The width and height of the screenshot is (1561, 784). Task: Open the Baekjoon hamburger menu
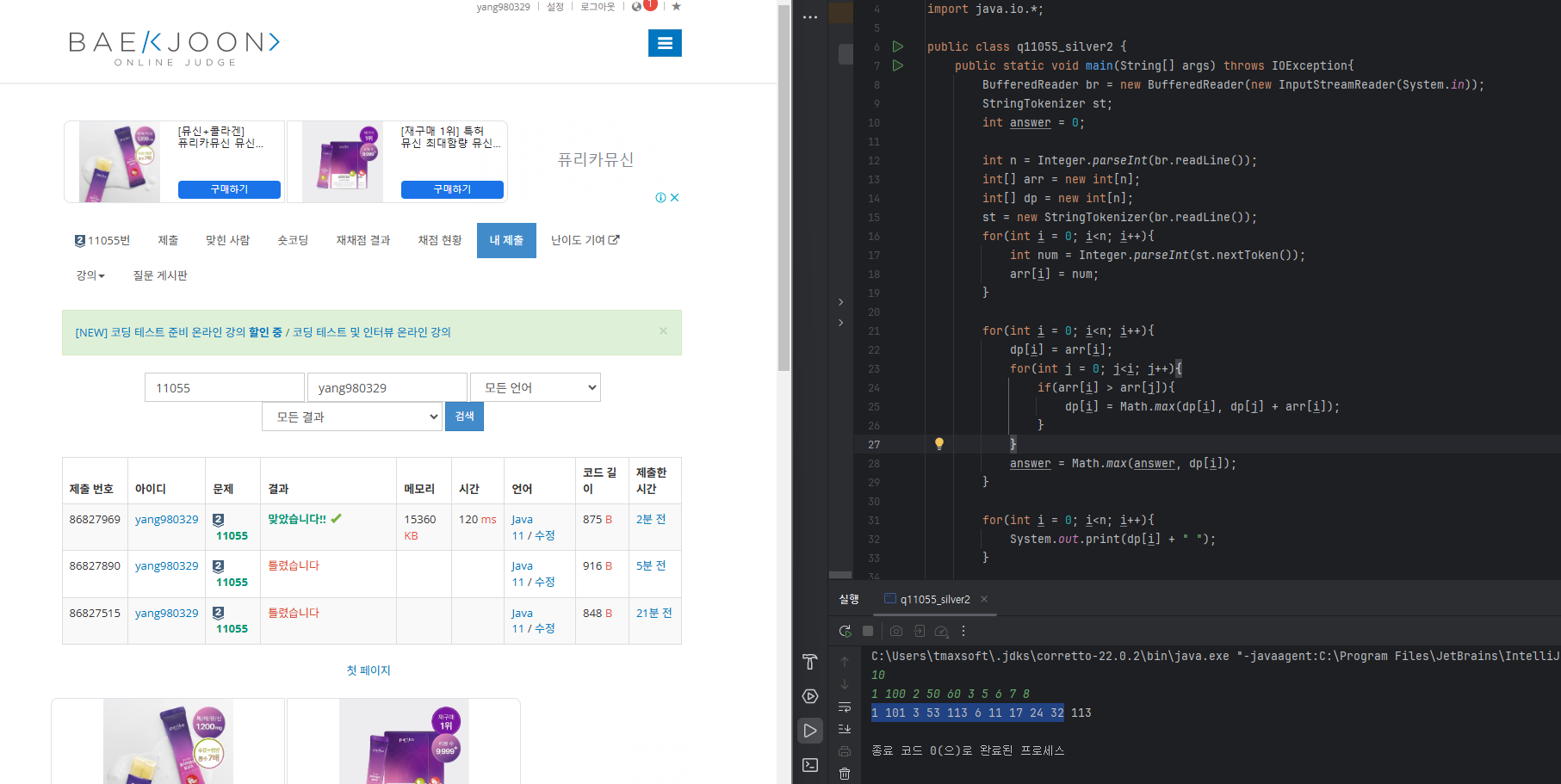pos(665,43)
